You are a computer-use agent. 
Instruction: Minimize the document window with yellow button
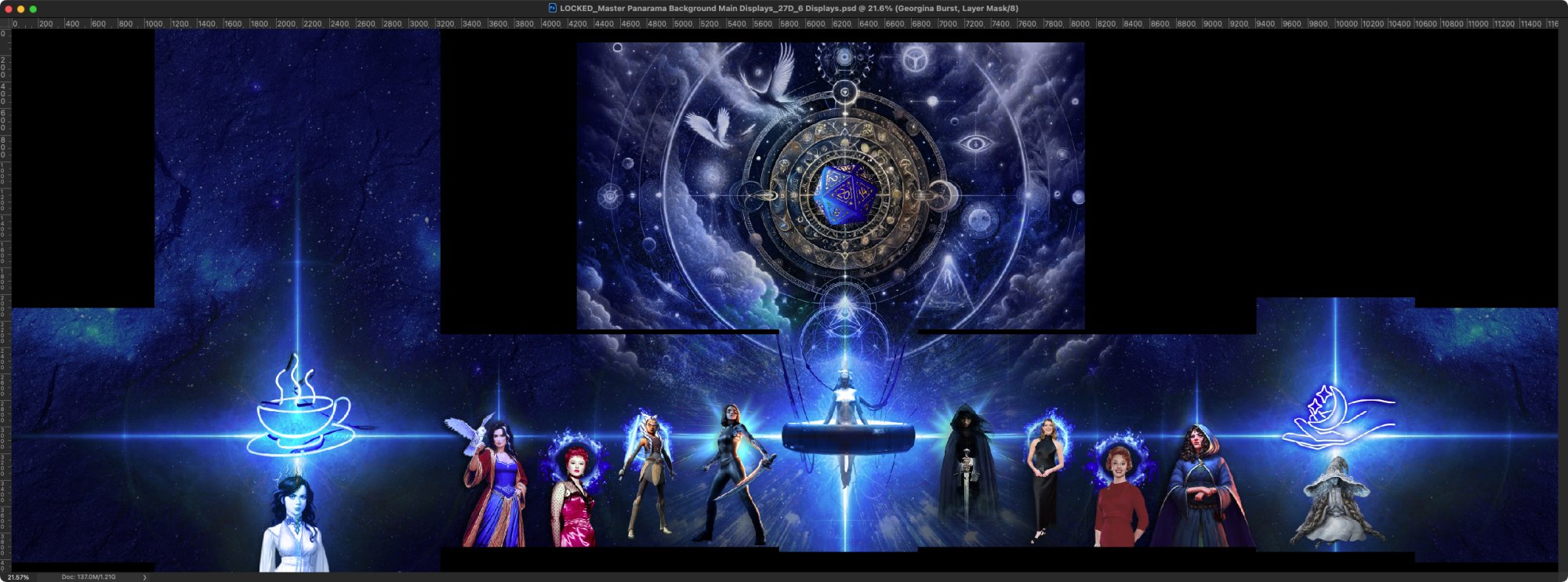(20, 9)
